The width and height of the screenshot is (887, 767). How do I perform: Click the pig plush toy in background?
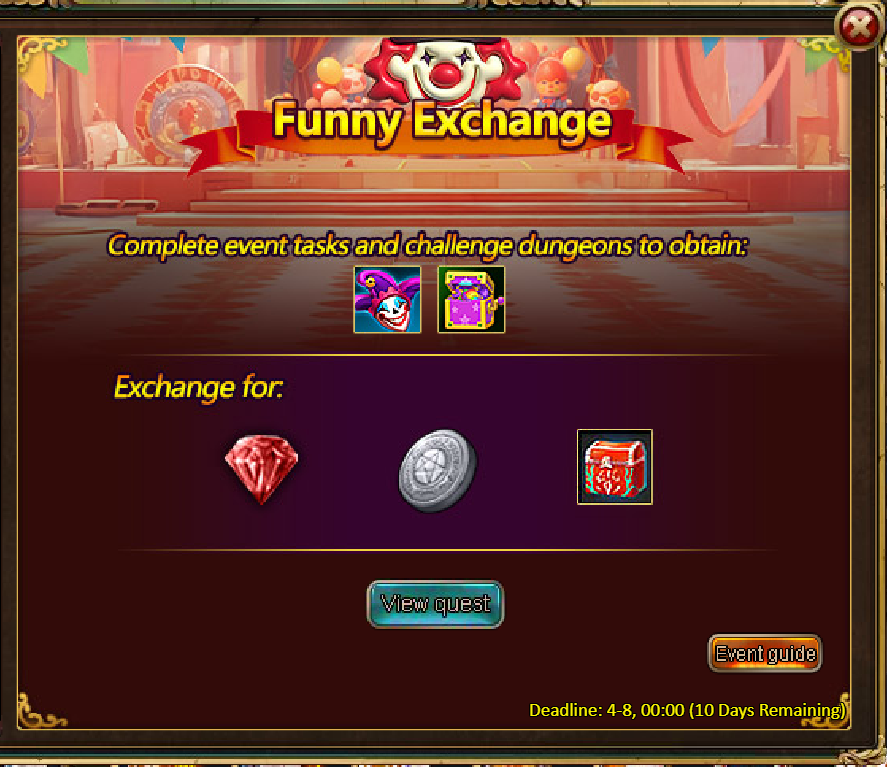pyautogui.click(x=608, y=94)
